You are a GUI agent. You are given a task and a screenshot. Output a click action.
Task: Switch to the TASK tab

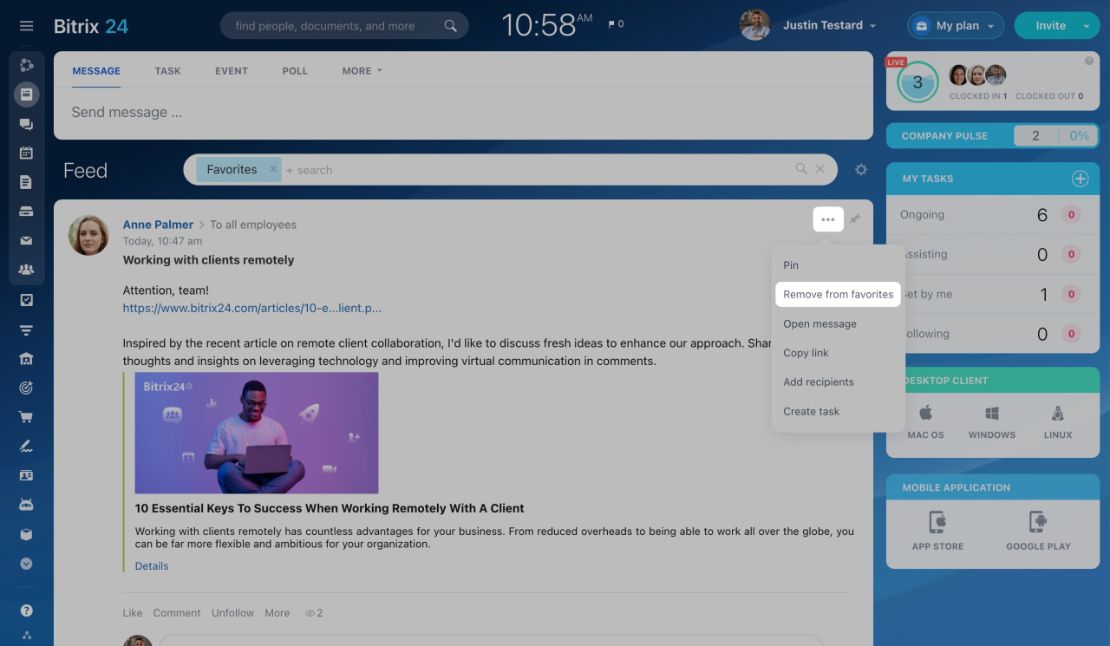(168, 71)
